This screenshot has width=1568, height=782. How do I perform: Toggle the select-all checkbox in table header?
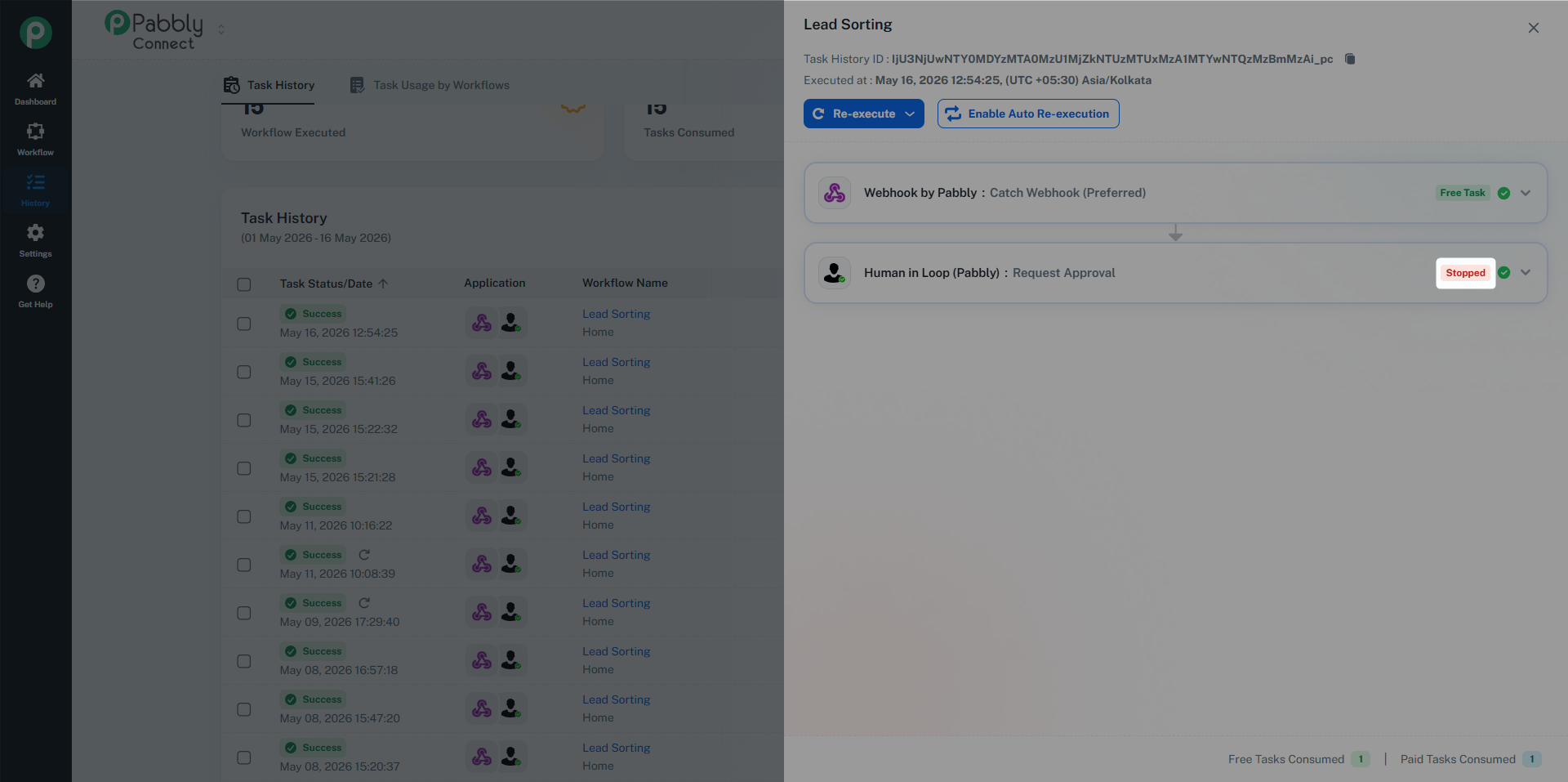point(244,284)
